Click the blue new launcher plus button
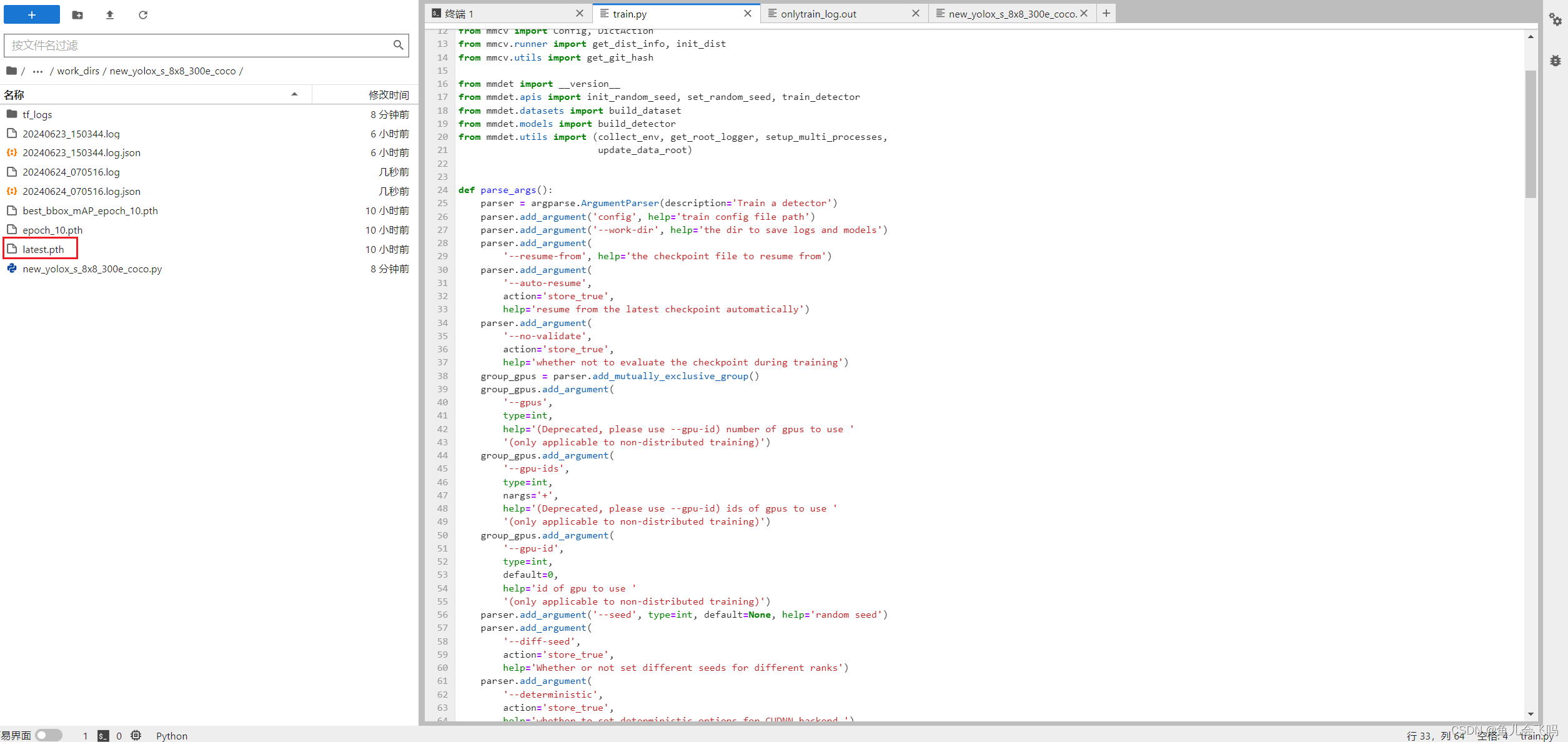Image resolution: width=1568 pixels, height=742 pixels. [x=31, y=14]
